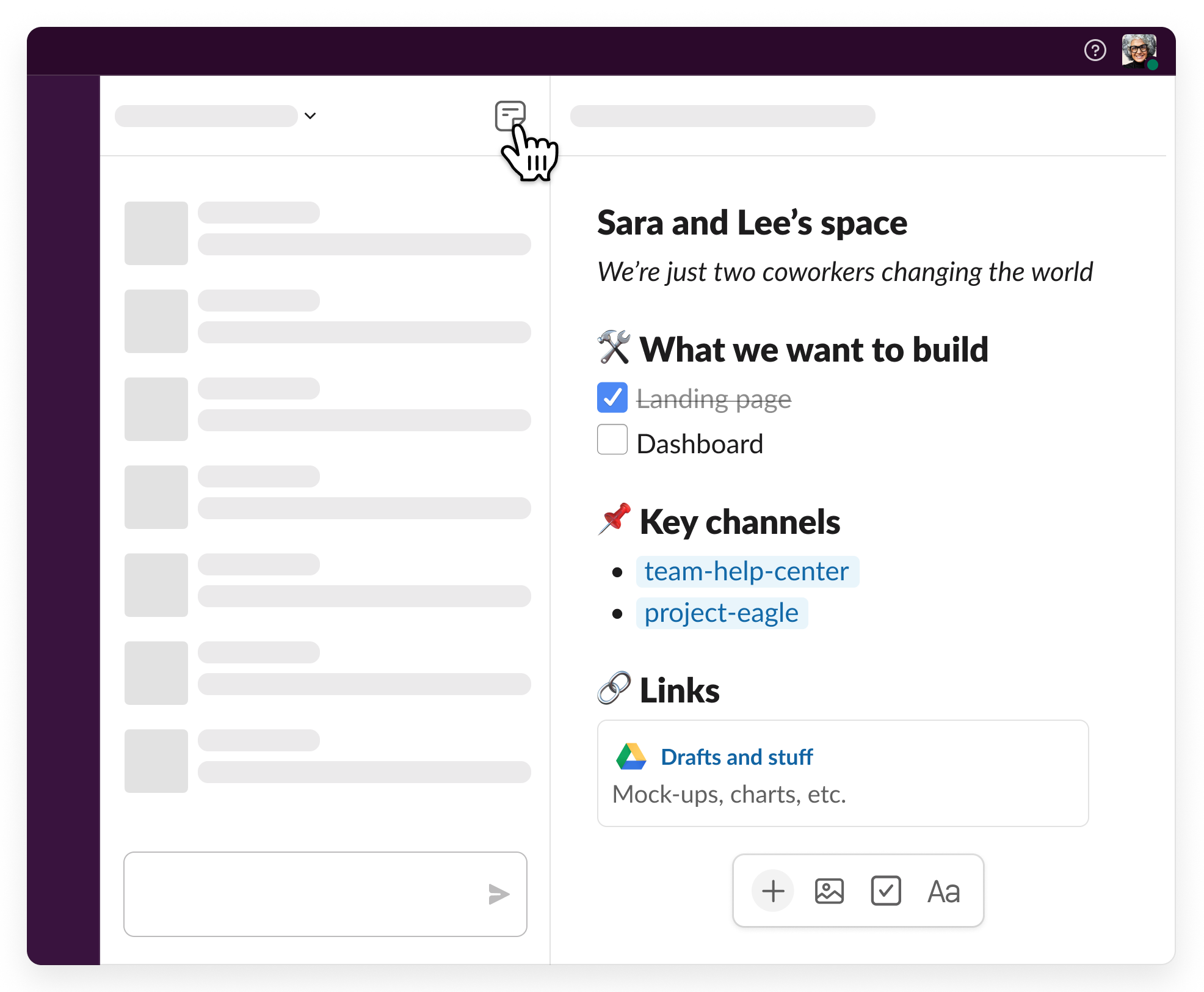Open the canvas from the conversation header icon

[x=510, y=115]
